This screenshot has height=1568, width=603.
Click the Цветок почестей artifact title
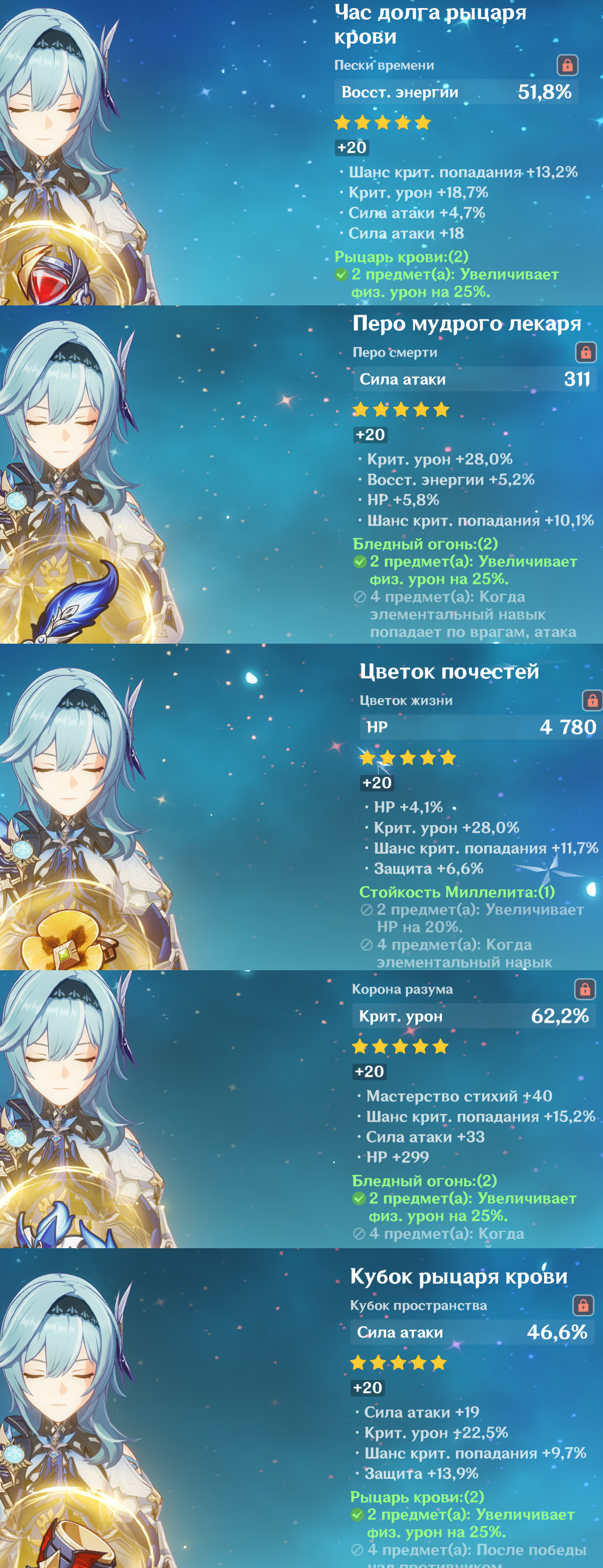(449, 672)
